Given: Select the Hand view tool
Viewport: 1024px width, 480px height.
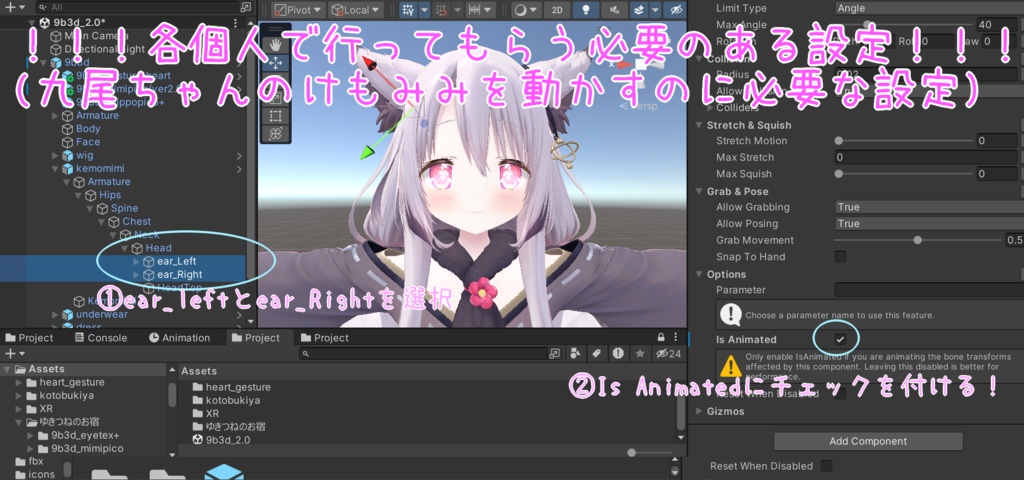Looking at the screenshot, I should coord(276,45).
